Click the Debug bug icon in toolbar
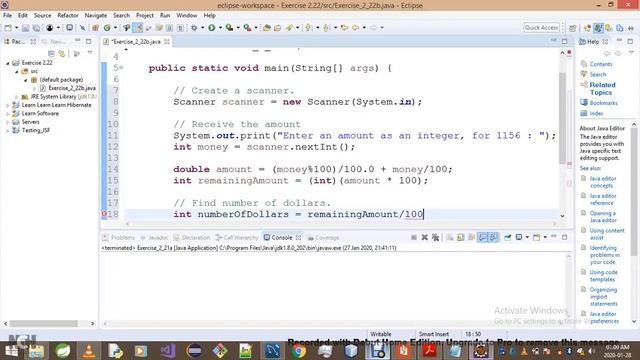This screenshot has width=640, height=360. [194, 28]
